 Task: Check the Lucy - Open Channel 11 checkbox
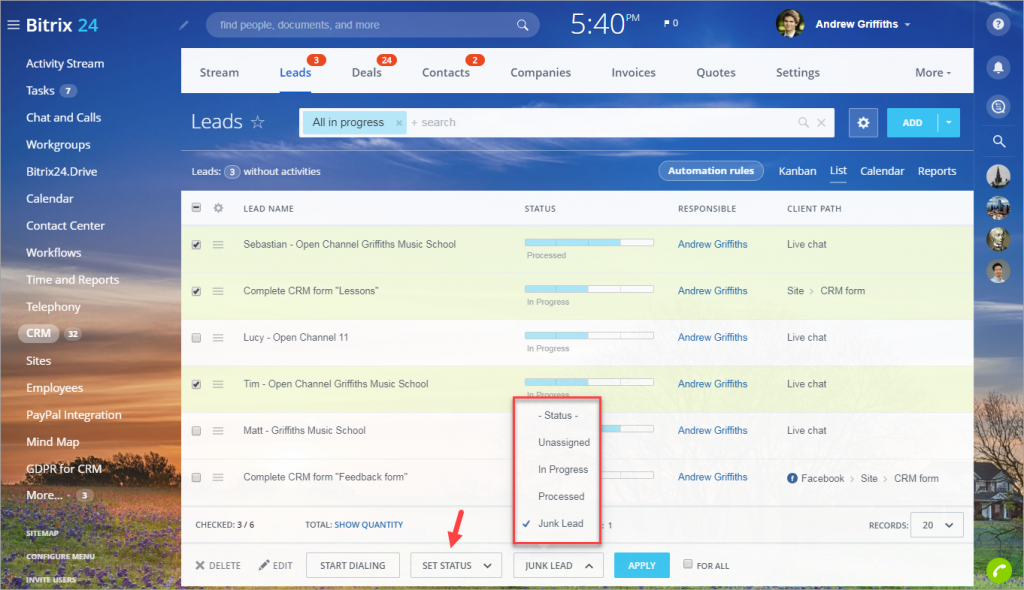tap(196, 338)
